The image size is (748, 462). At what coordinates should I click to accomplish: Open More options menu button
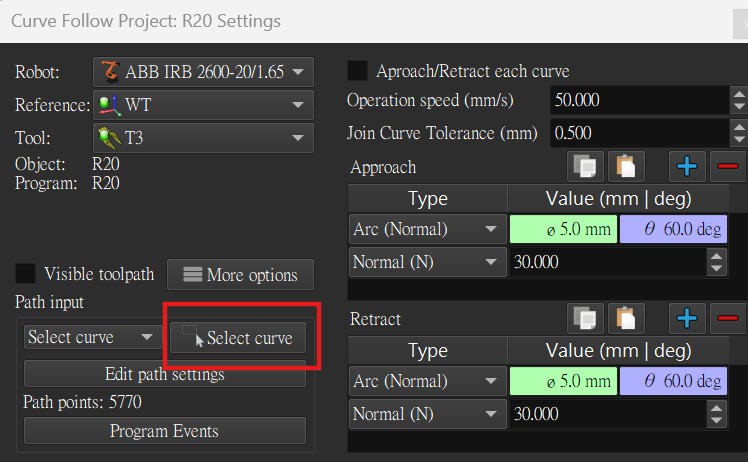[x=240, y=274]
